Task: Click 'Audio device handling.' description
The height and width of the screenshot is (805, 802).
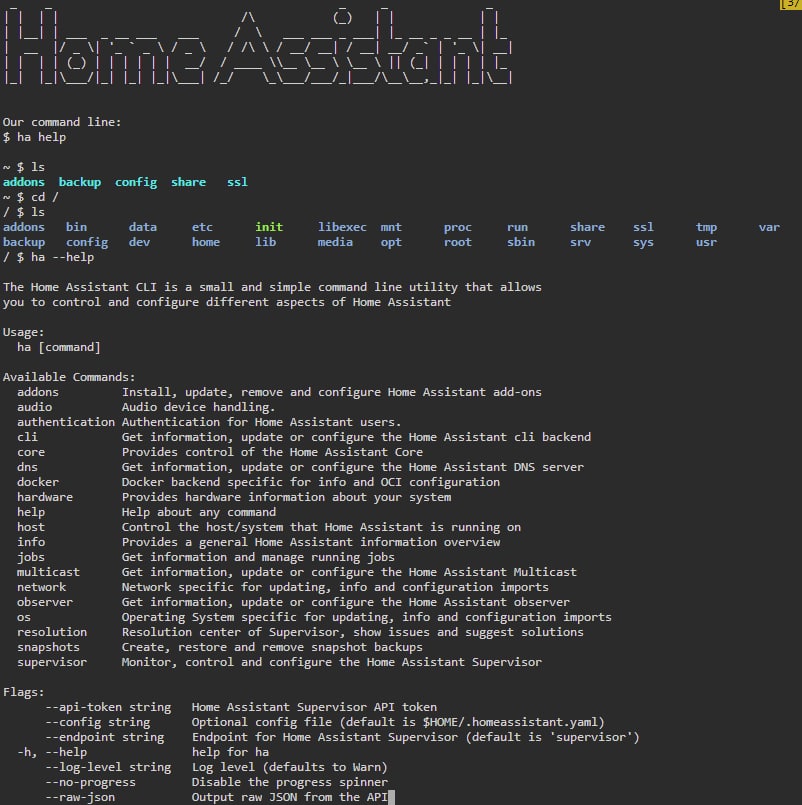Action: click(198, 407)
